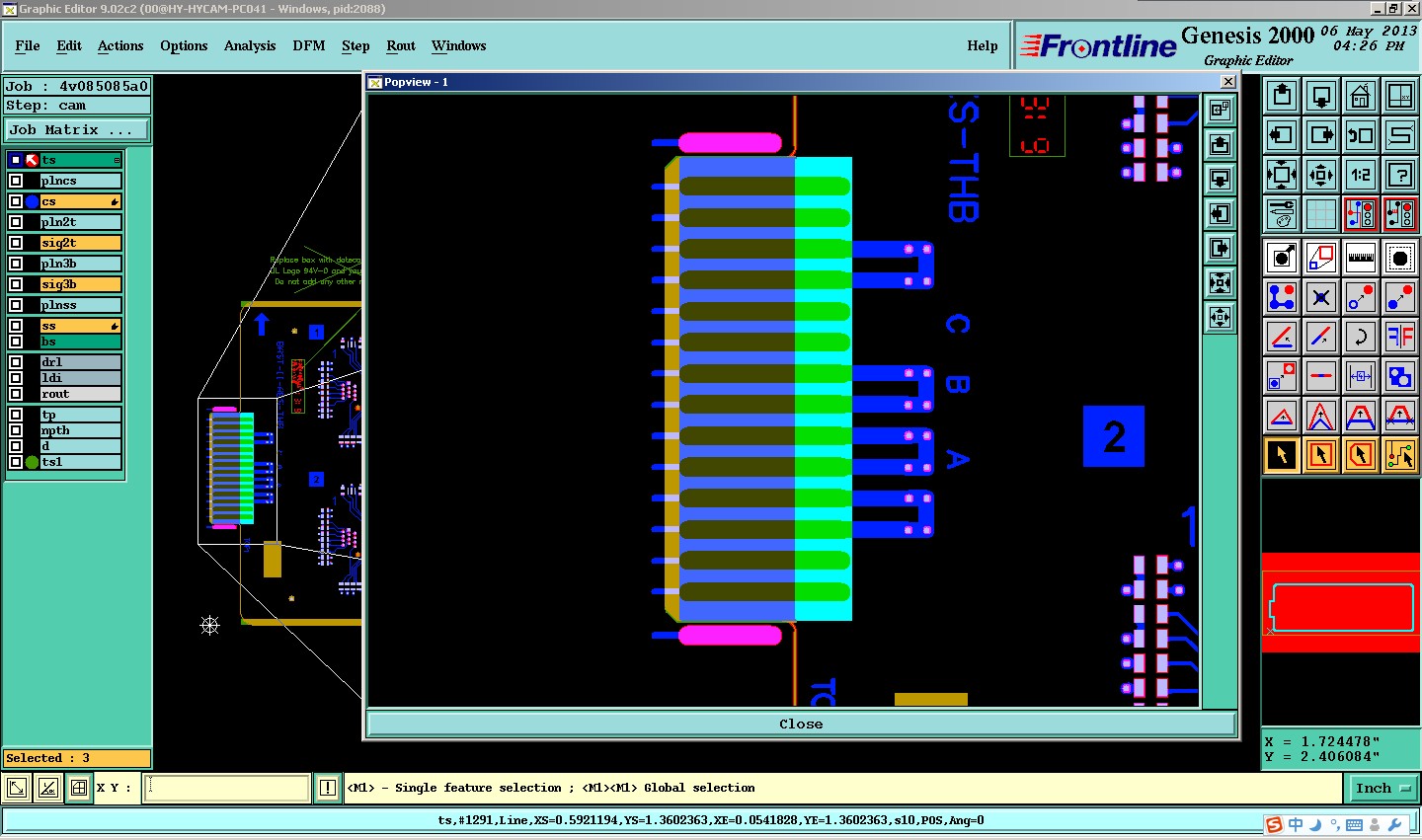Click the green color swatch of ts1 layer
This screenshot has width=1422, height=840.
[32, 462]
